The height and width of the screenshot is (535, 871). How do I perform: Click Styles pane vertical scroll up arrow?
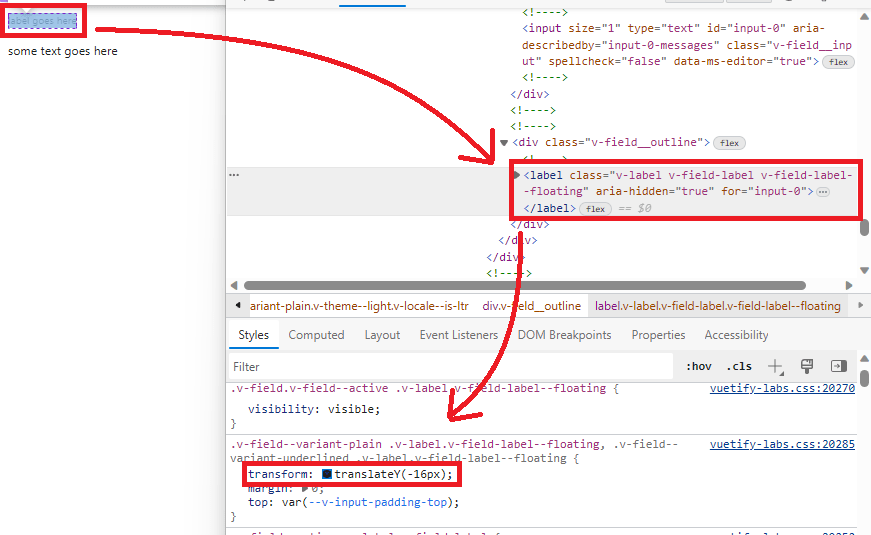click(x=864, y=358)
